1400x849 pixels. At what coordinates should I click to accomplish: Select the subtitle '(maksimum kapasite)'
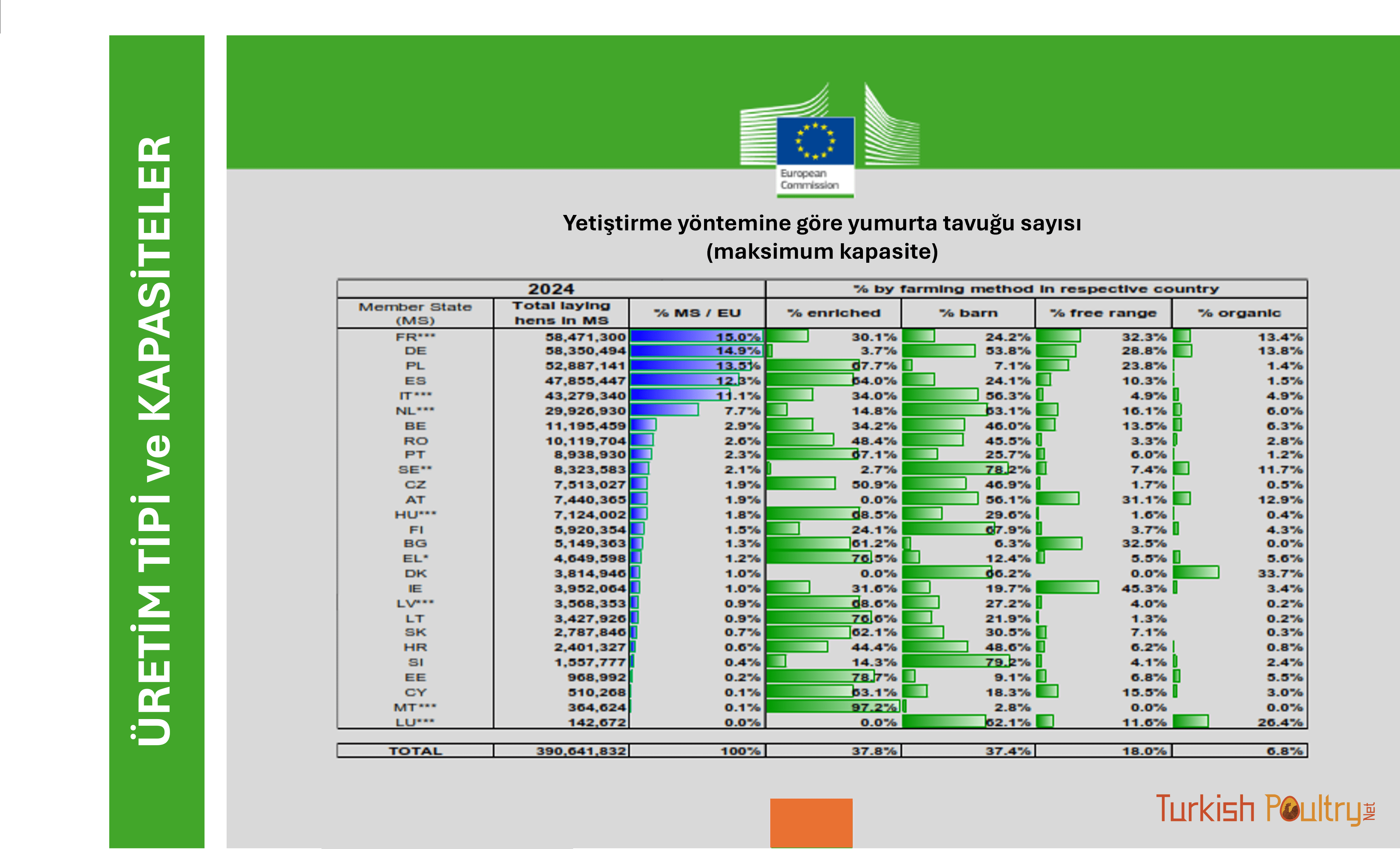pos(822,251)
